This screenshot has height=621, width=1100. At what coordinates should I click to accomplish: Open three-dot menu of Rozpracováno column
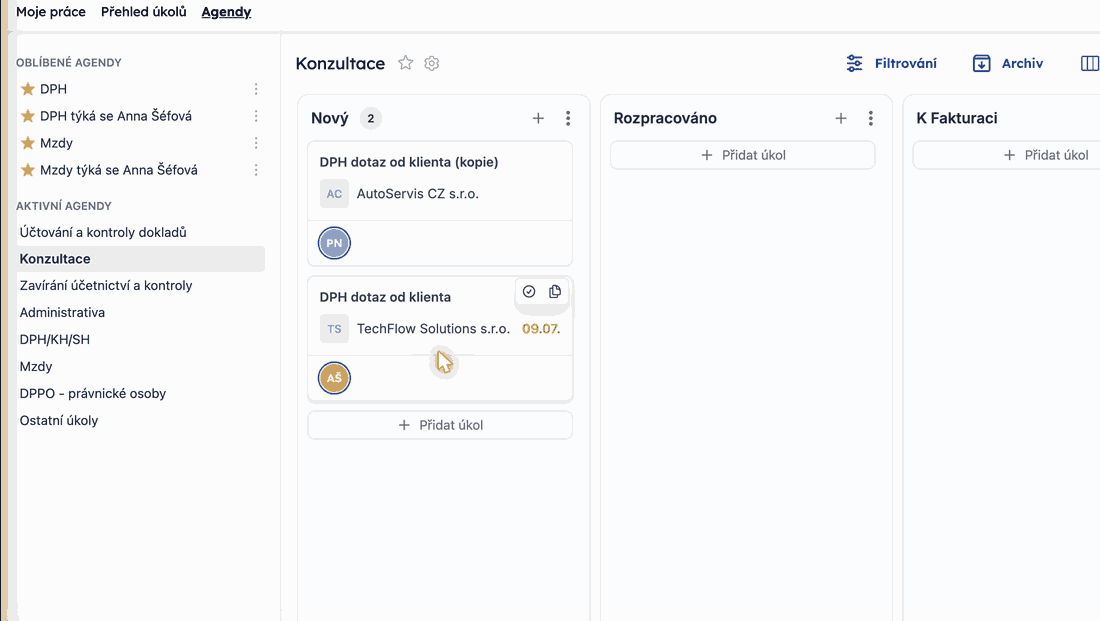coord(871,119)
